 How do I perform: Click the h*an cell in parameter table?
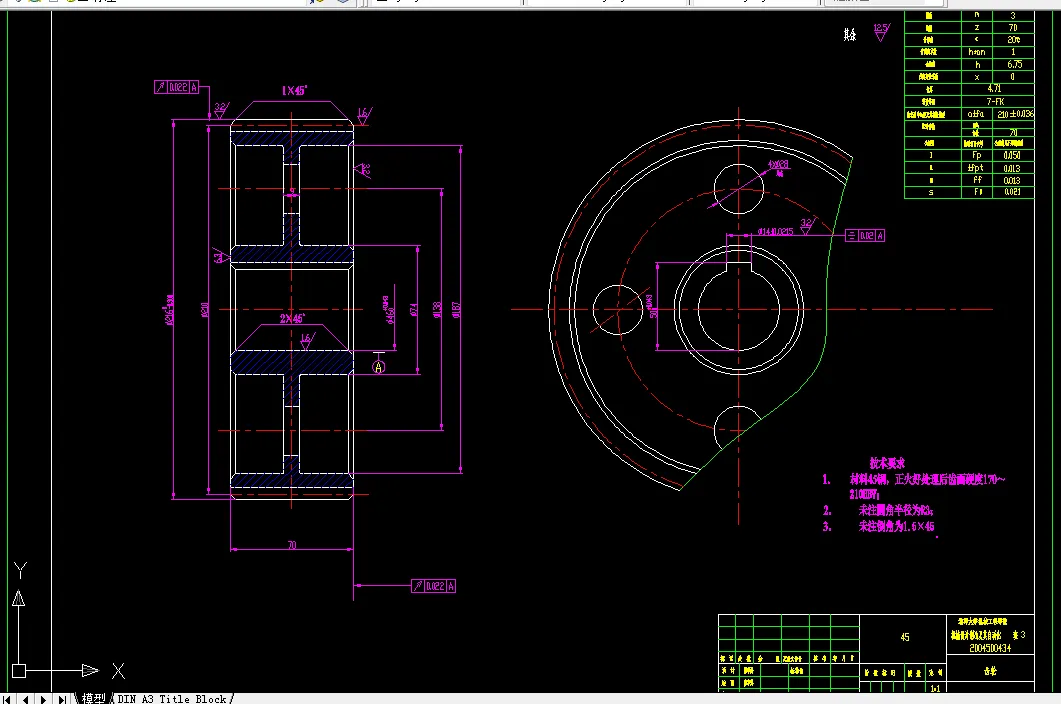pyautogui.click(x=977, y=52)
